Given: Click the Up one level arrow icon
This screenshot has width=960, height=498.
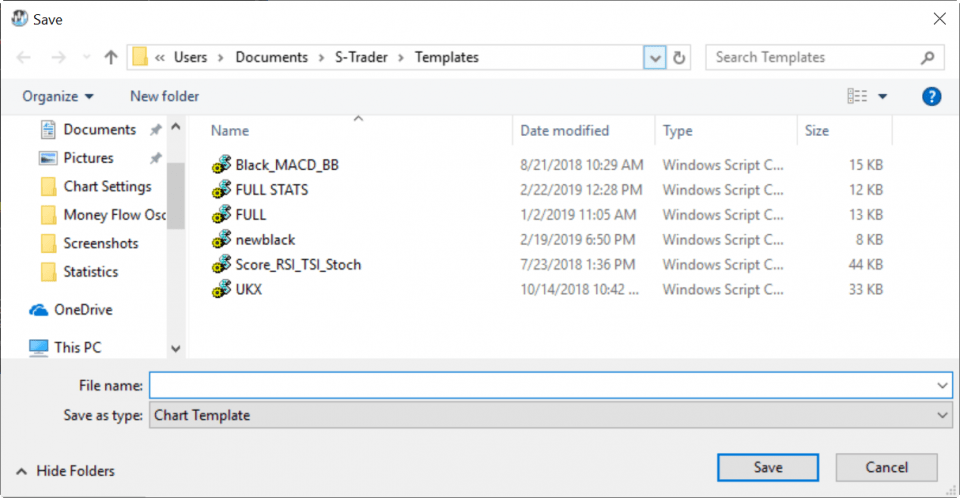Looking at the screenshot, I should coord(111,58).
